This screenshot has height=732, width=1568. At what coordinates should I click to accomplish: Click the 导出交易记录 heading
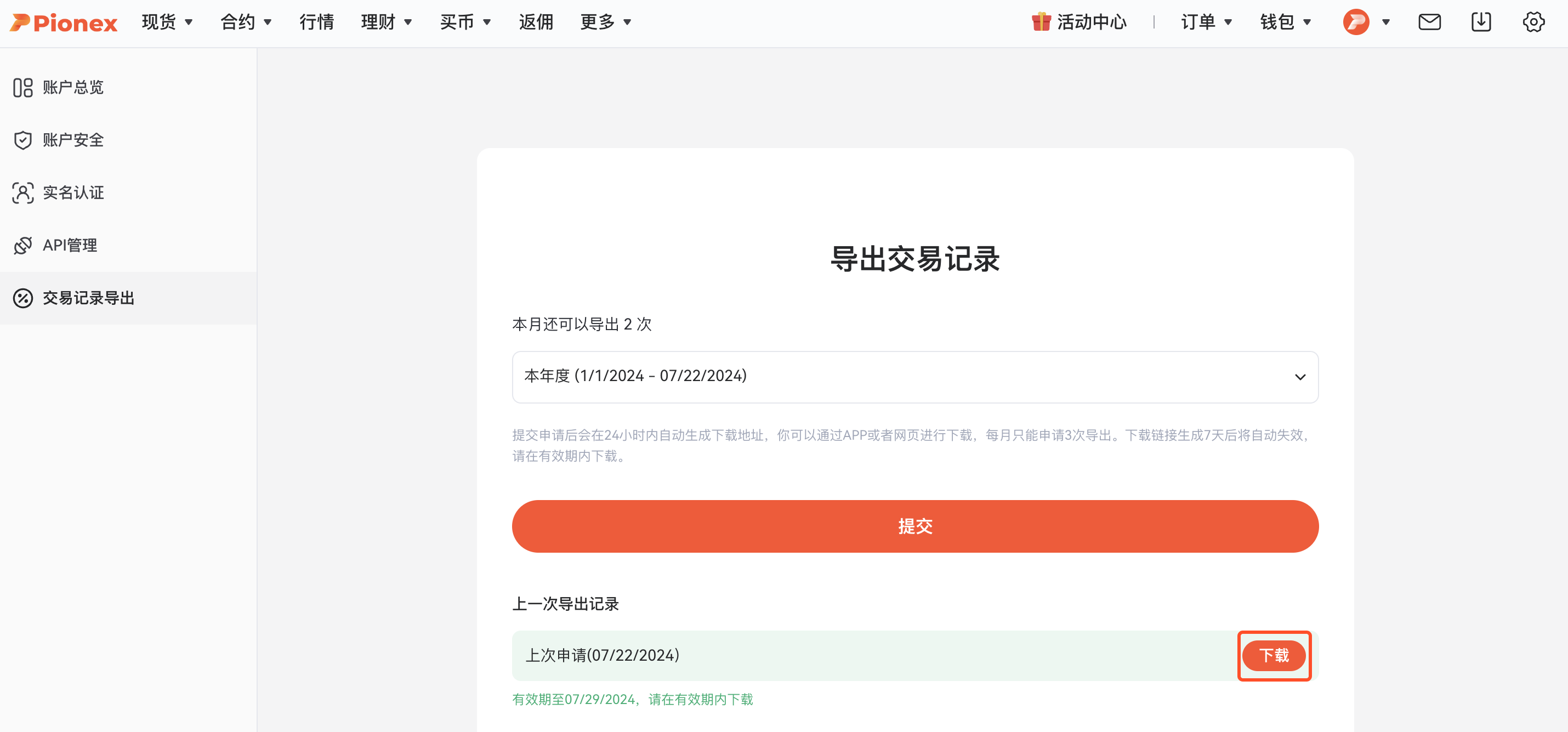coord(915,259)
